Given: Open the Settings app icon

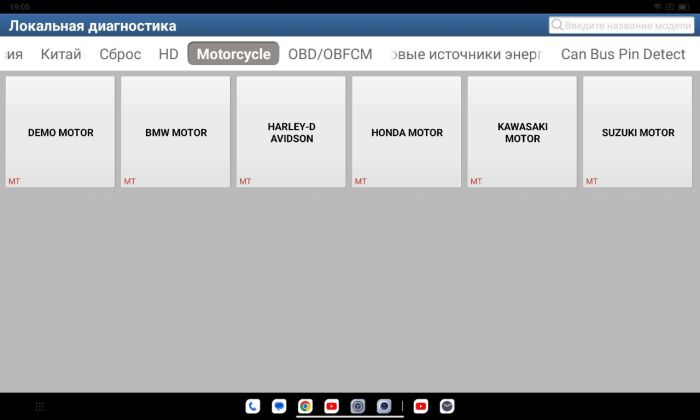Looking at the screenshot, I should (x=358, y=406).
